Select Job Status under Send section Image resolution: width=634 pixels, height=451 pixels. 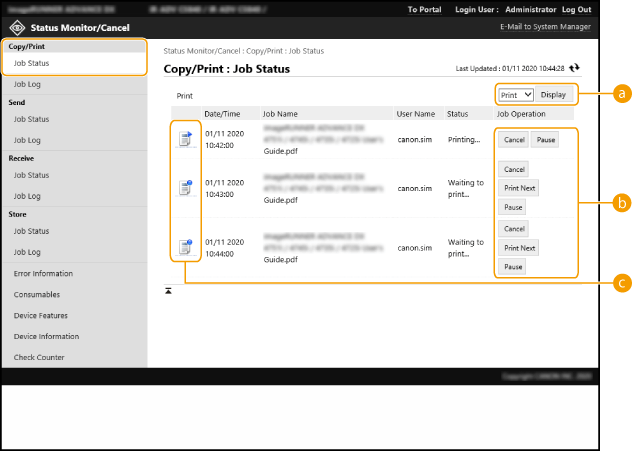[31, 119]
